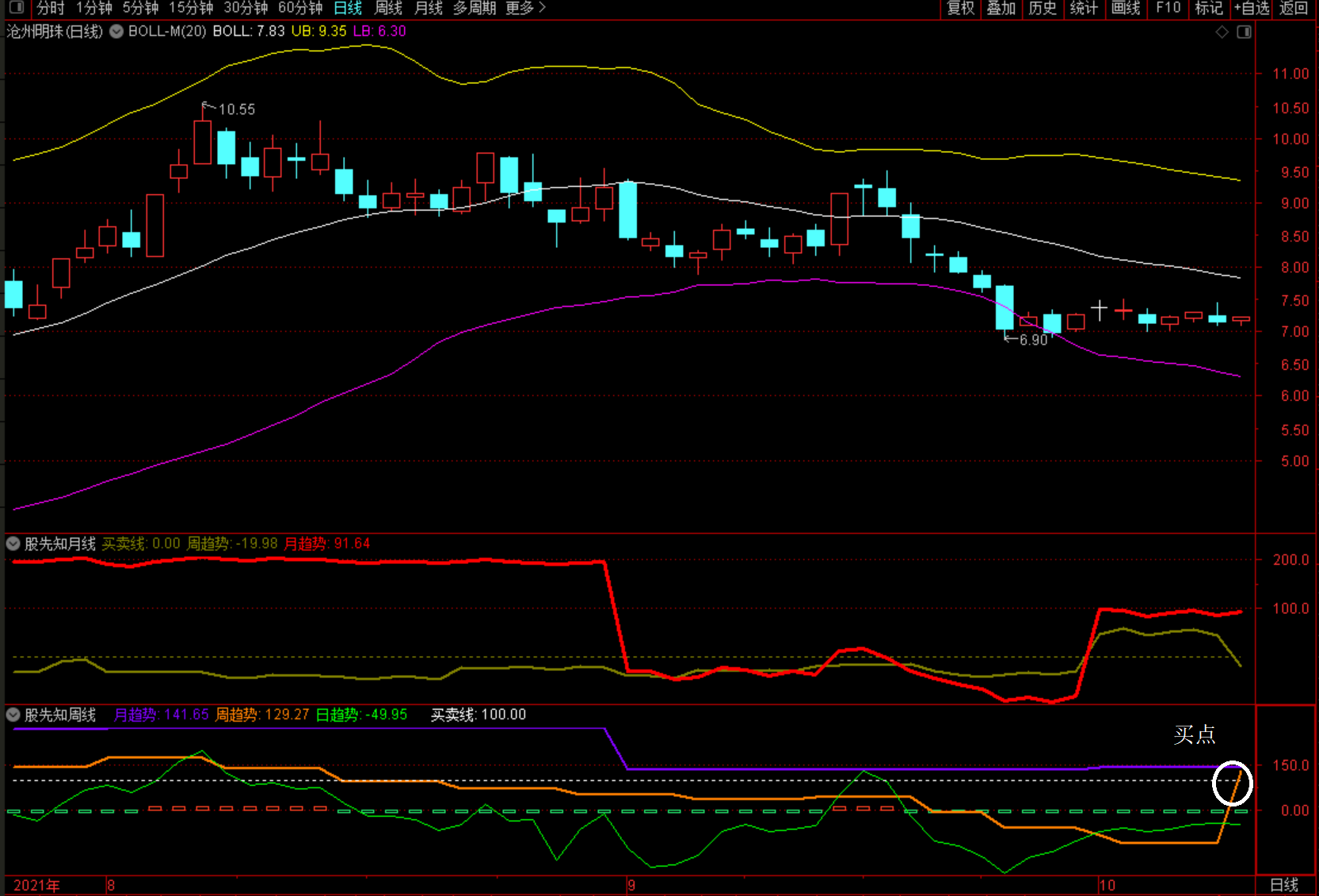1319x896 pixels.
Task: Open the 画线 drawing tools
Action: (1125, 8)
